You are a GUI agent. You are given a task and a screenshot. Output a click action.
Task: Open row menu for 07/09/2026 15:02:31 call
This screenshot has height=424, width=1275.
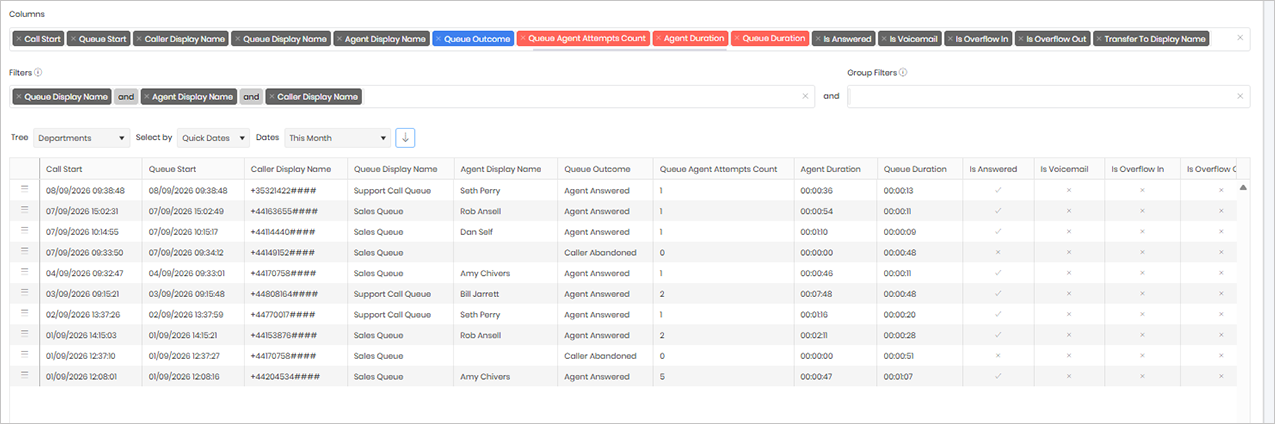point(24,211)
